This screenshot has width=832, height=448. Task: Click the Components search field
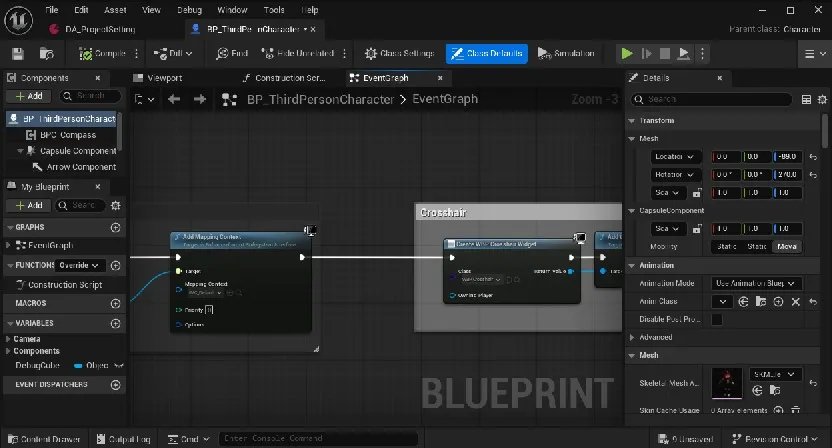[x=90, y=96]
